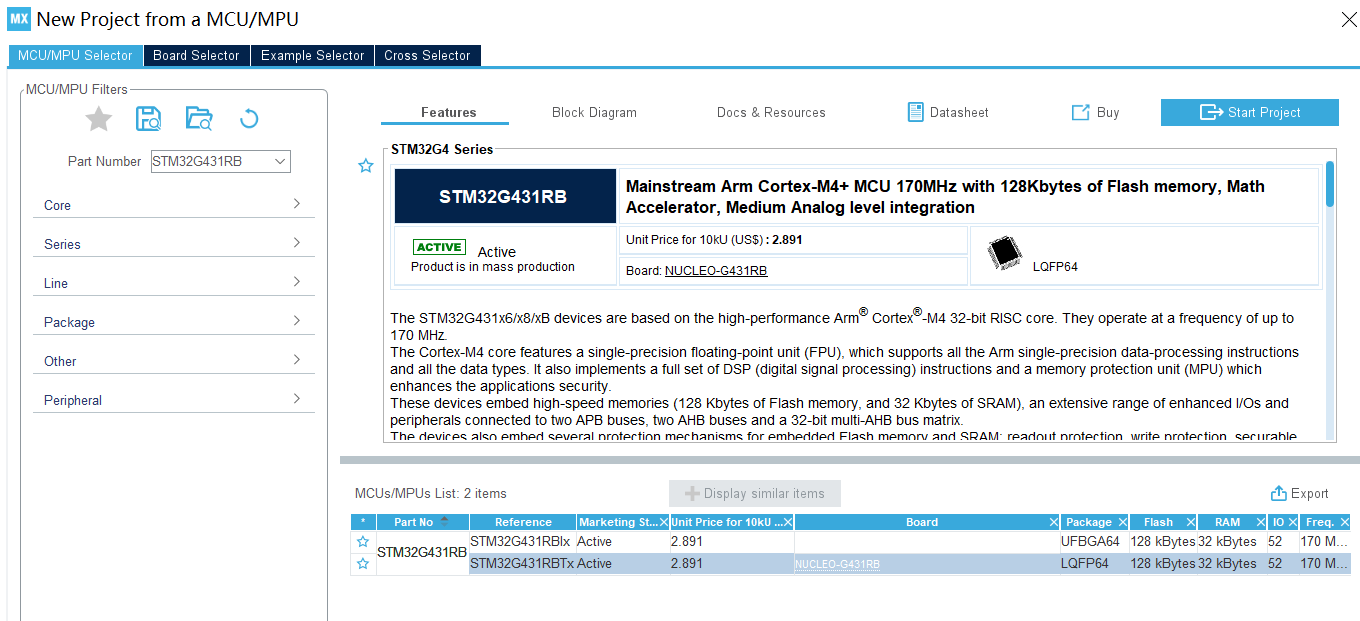Remove the Freq. column
1360x621 pixels.
click(x=1344, y=522)
